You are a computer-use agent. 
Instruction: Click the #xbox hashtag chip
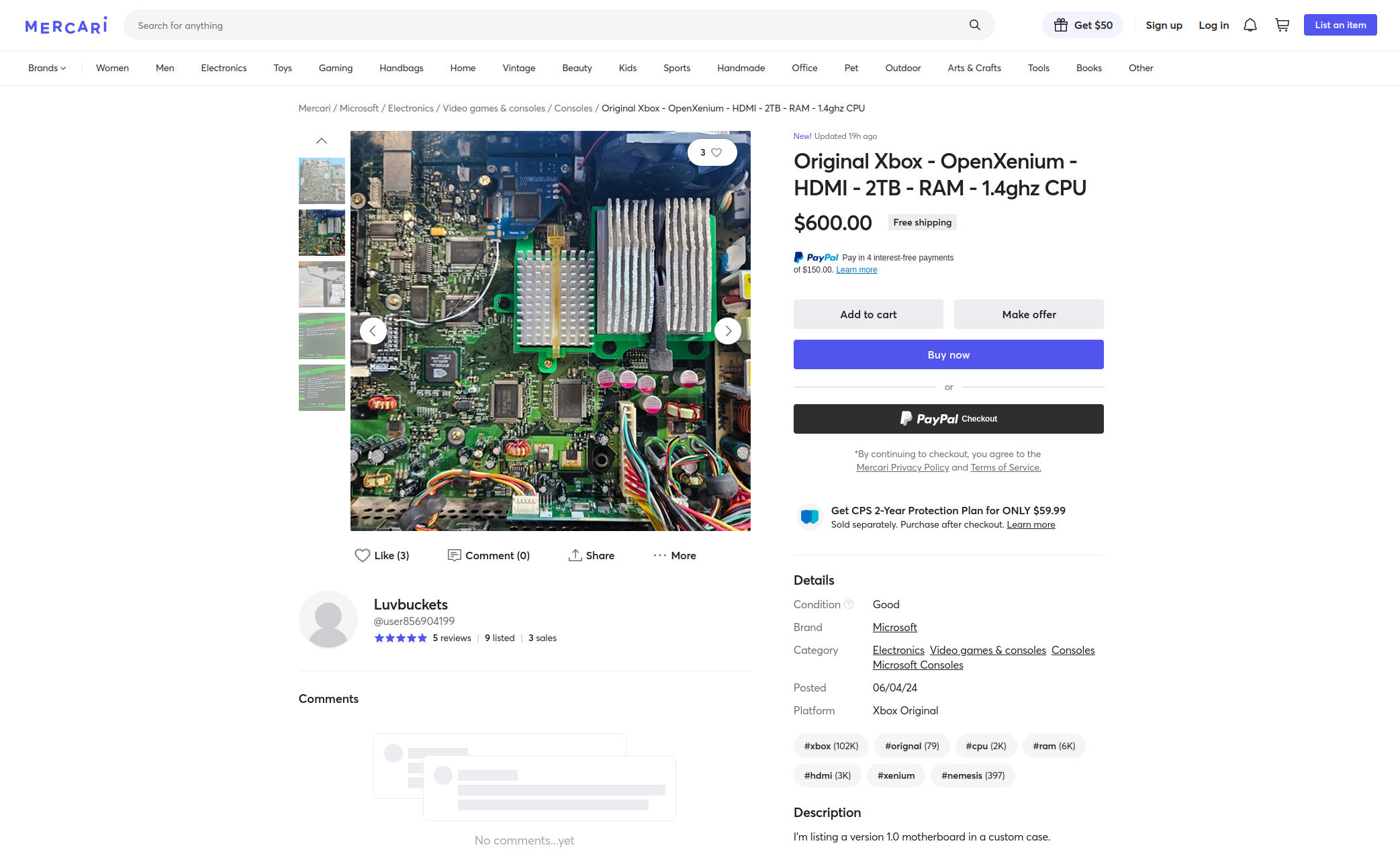pyautogui.click(x=831, y=746)
